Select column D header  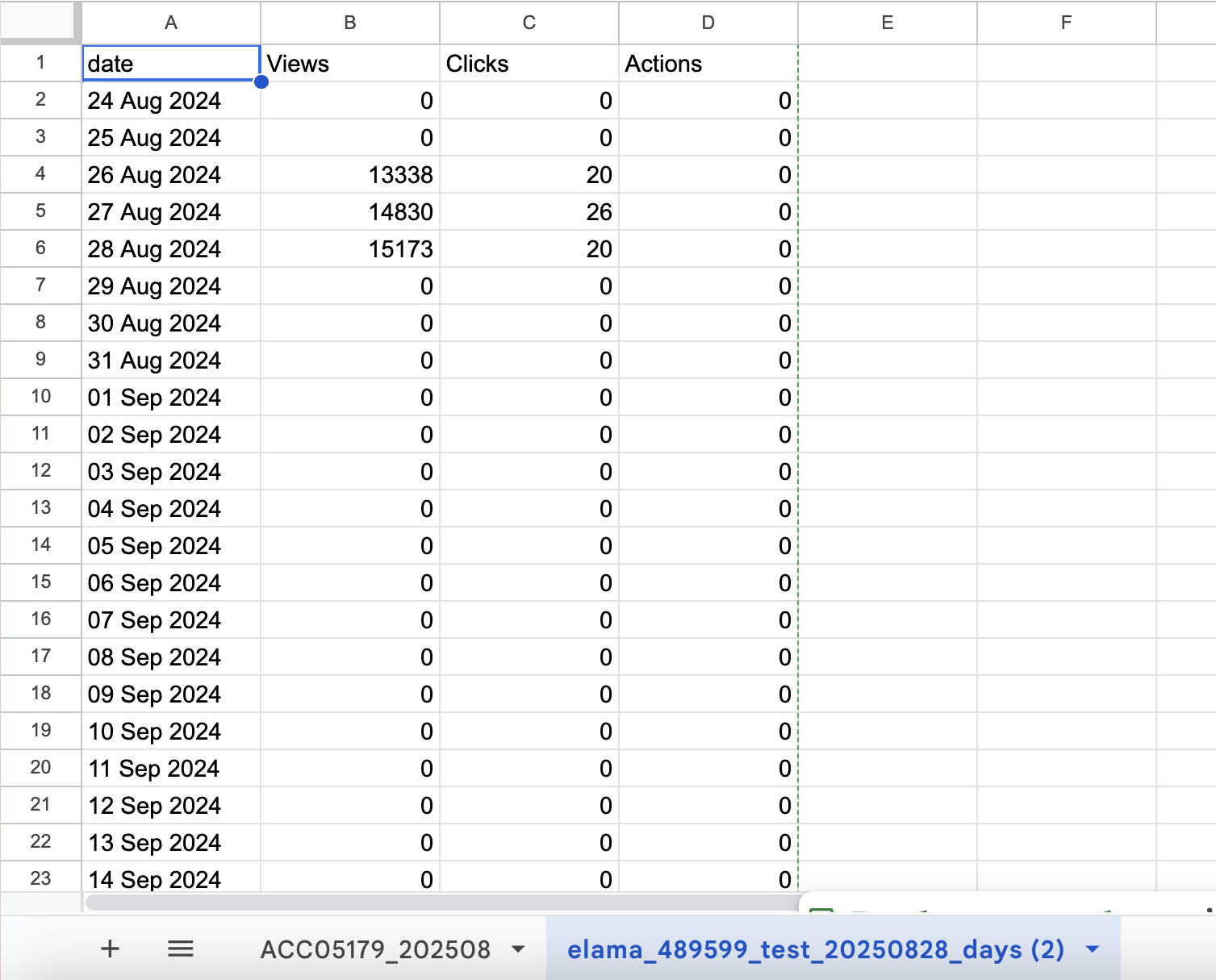point(708,23)
